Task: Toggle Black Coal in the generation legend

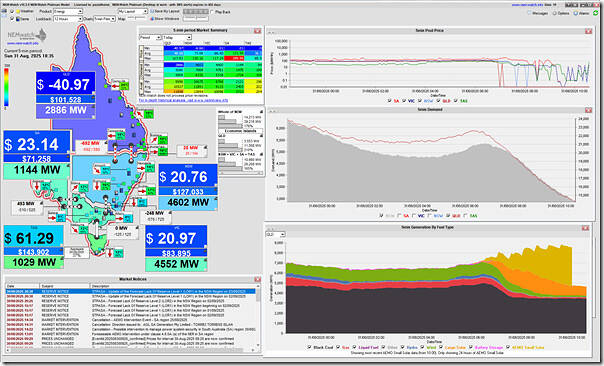Action: pos(309,348)
